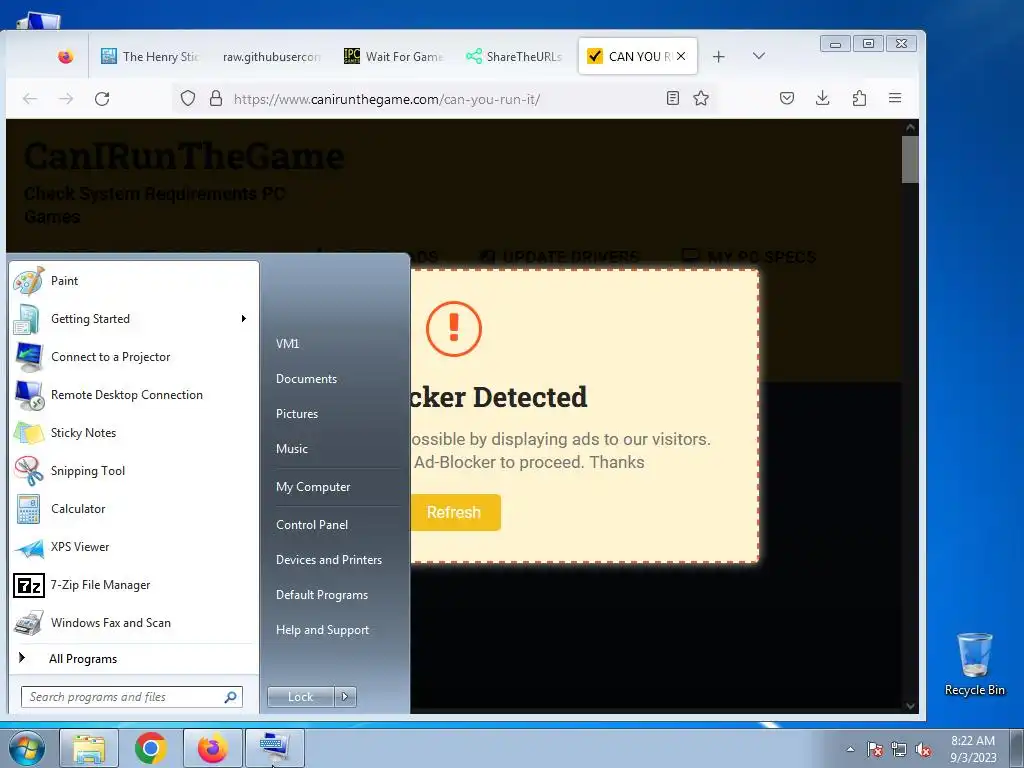Image resolution: width=1024 pixels, height=768 pixels.
Task: Open a new Firefox tab
Action: click(718, 57)
